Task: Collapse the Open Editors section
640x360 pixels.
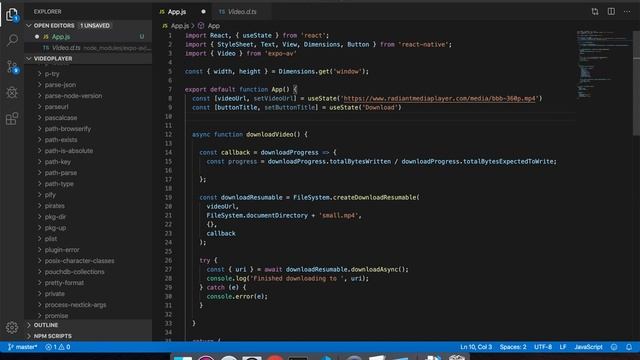Action: point(88,25)
